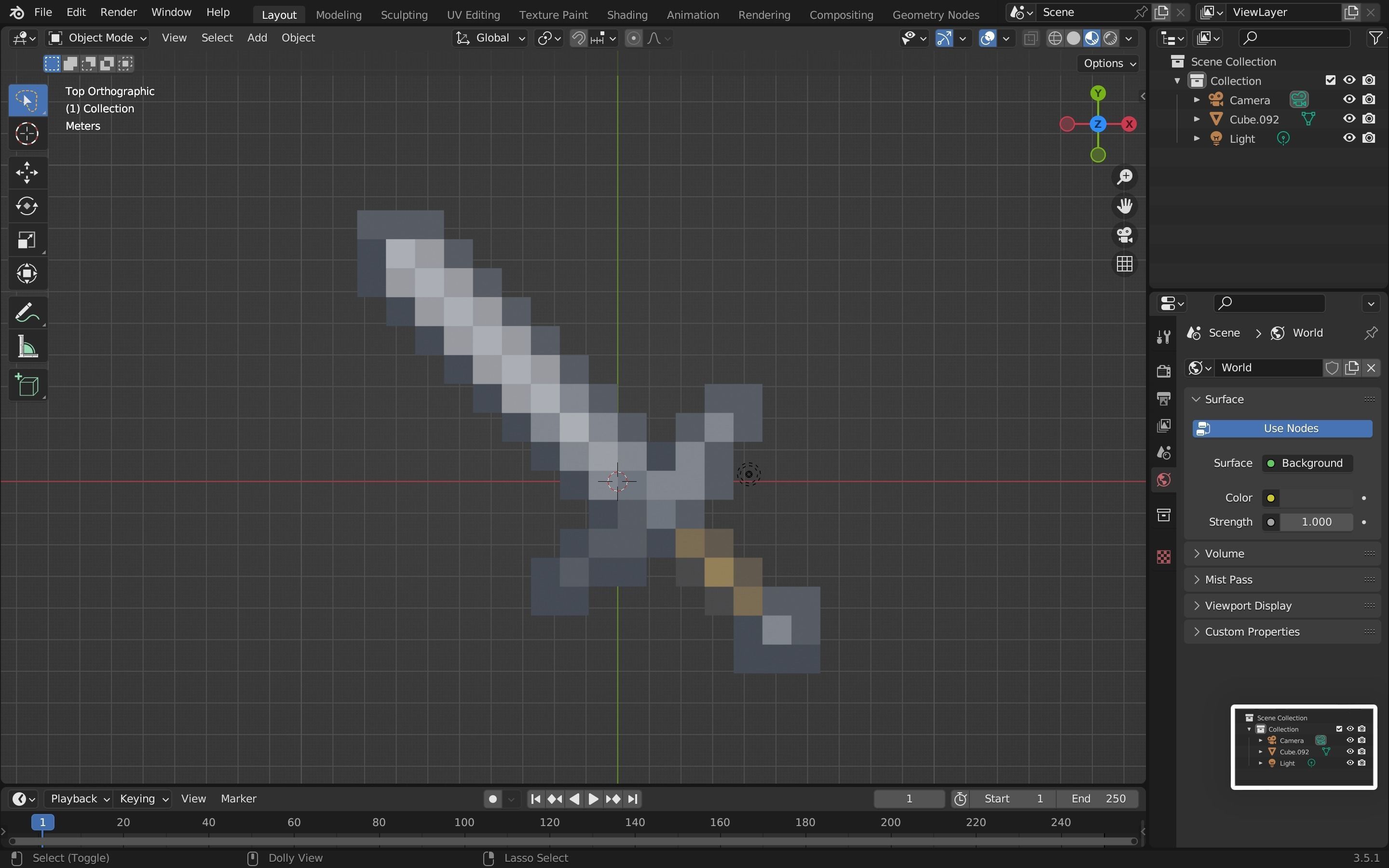The image size is (1389, 868).
Task: Expand the Viewport Display panel
Action: click(1282, 606)
